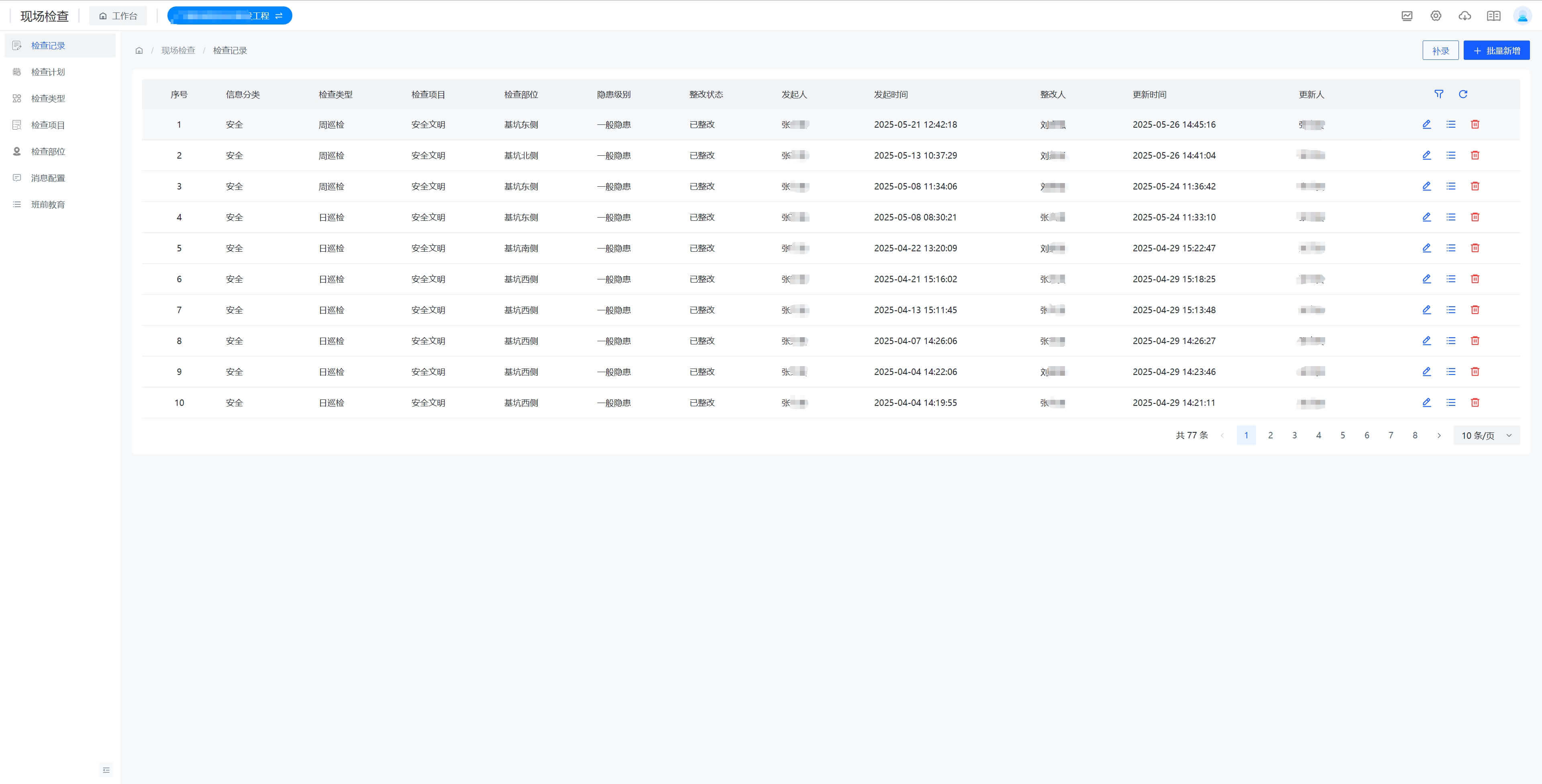
Task: Open details list icon for row 3
Action: coord(1450,186)
